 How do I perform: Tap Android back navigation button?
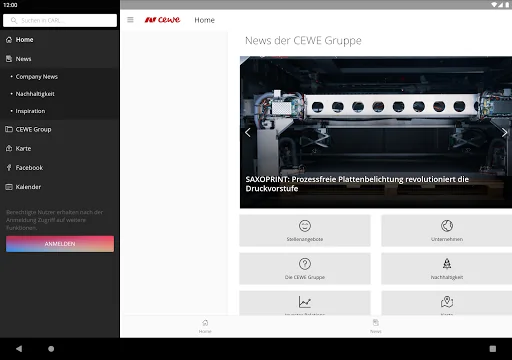(19, 349)
